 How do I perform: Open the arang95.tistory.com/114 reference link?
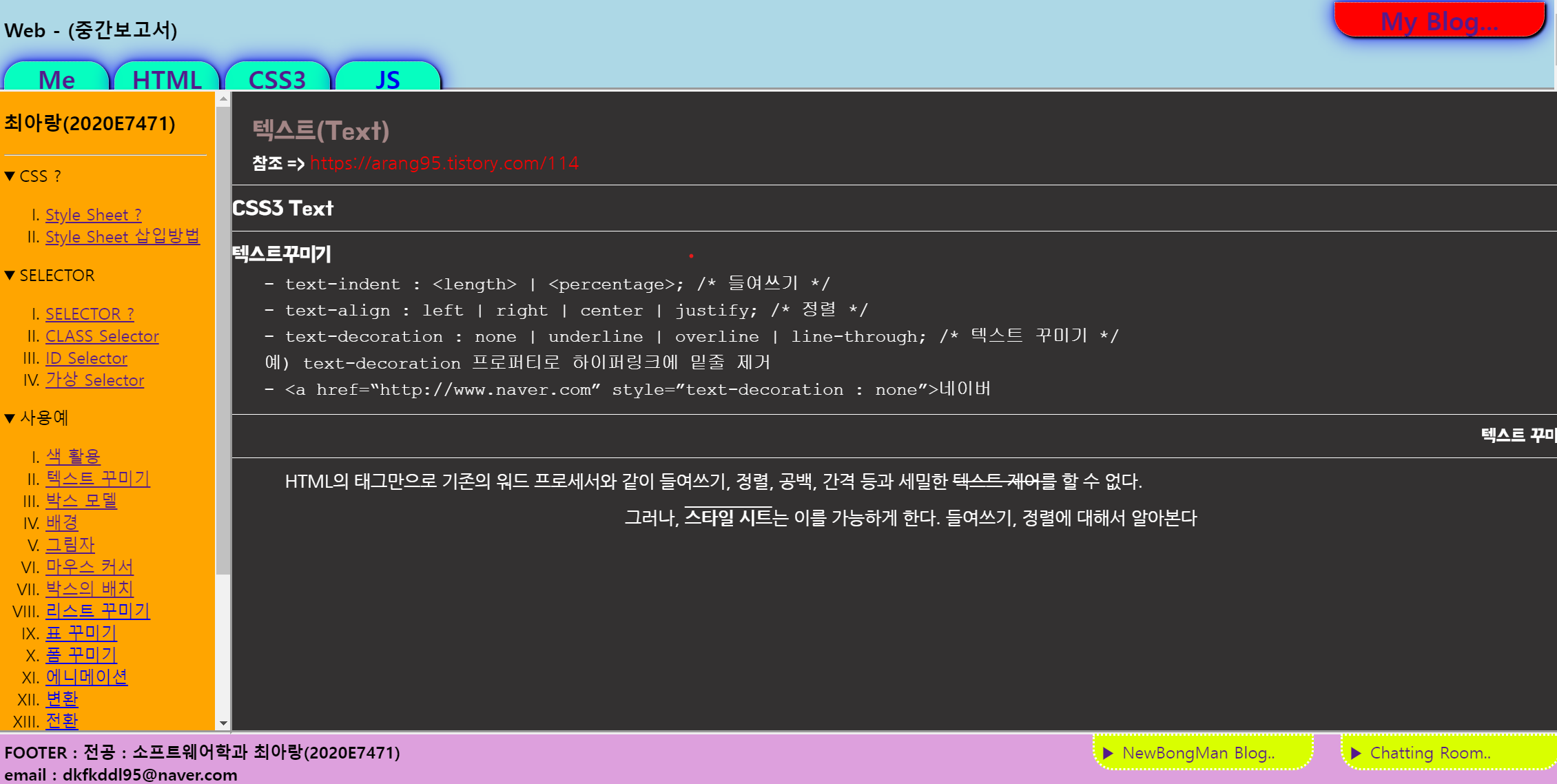coord(444,163)
